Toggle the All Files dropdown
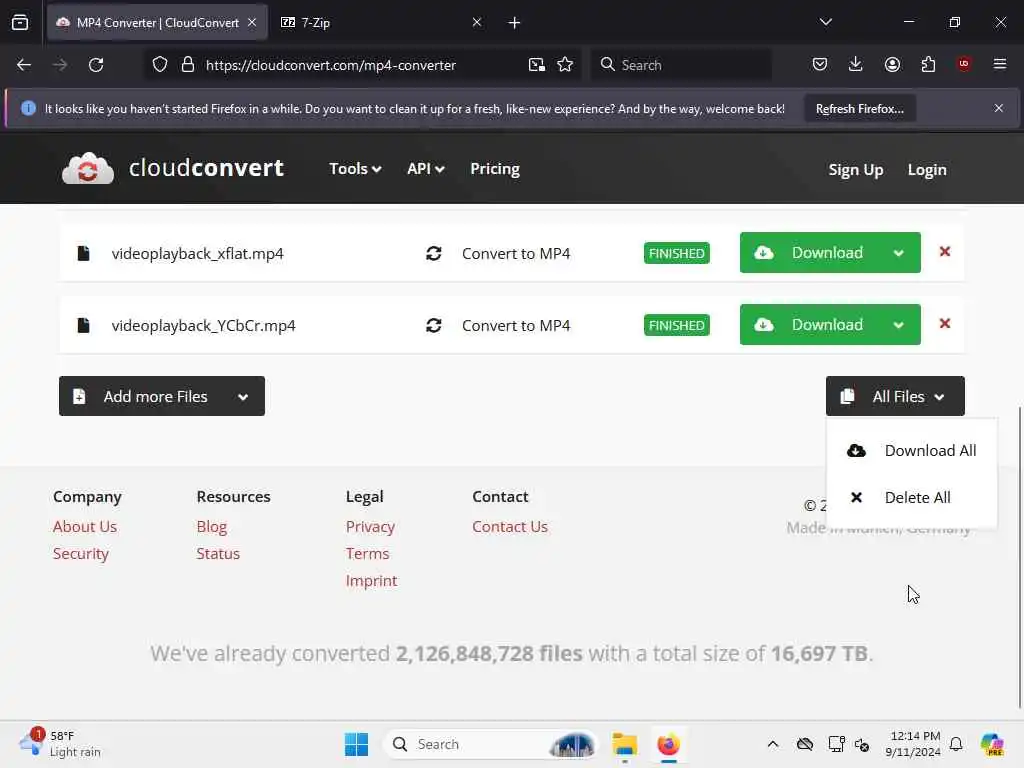This screenshot has height=768, width=1024. click(x=895, y=396)
